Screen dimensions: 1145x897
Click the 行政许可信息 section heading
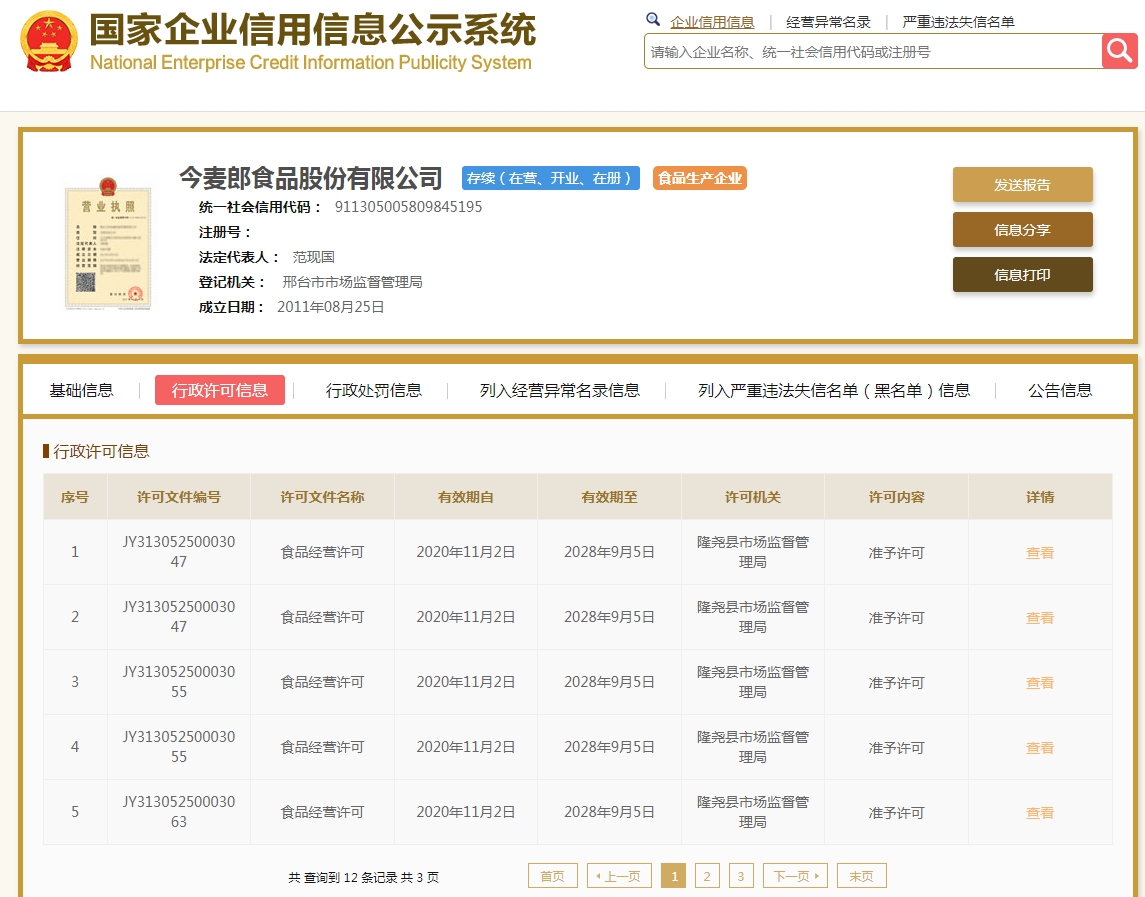(x=101, y=451)
